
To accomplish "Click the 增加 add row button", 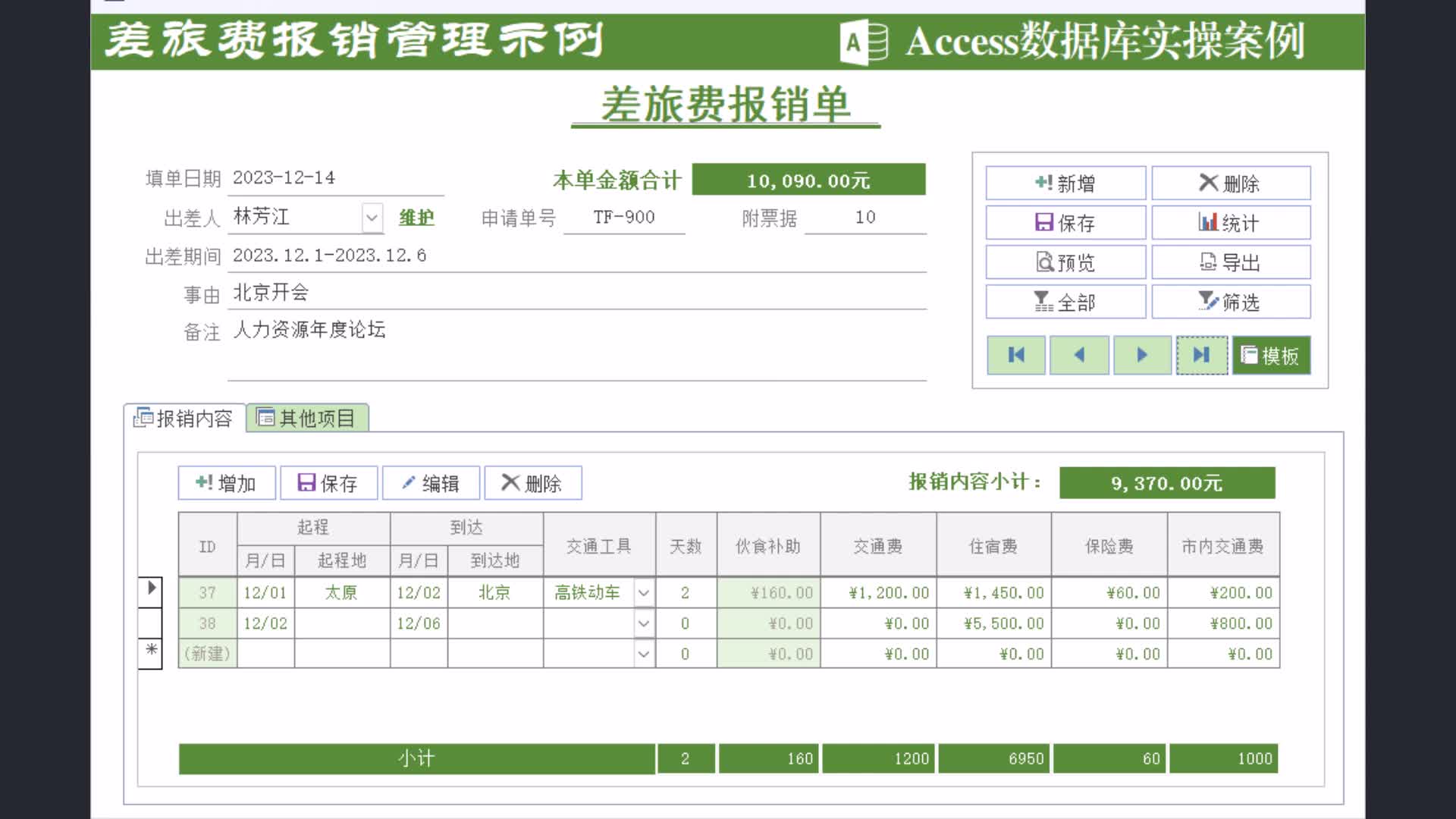I will [227, 483].
